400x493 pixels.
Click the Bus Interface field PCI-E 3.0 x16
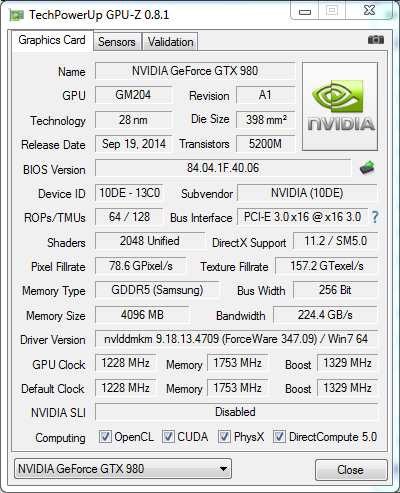[303, 217]
